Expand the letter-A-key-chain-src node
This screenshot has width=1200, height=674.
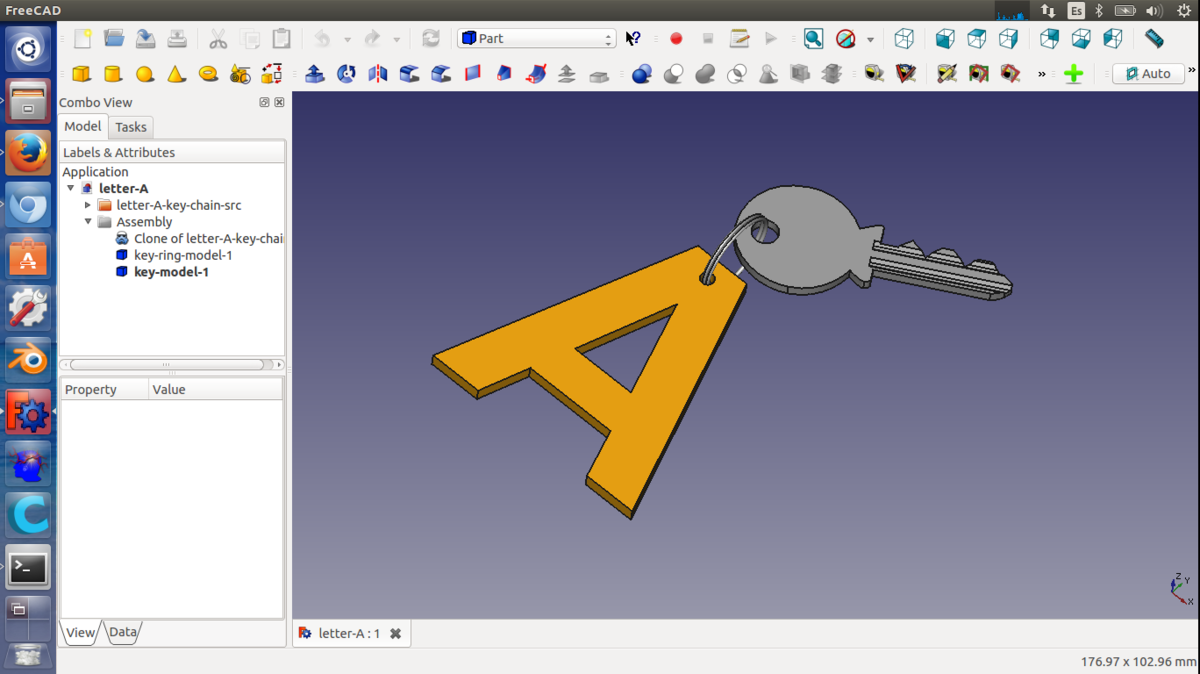pyautogui.click(x=87, y=204)
